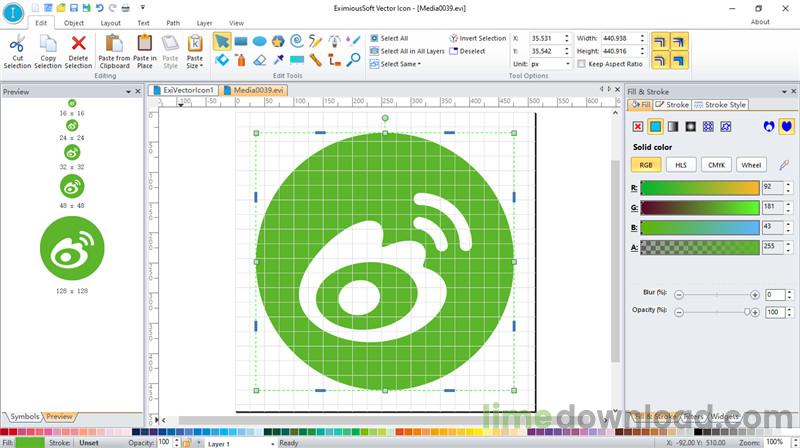The width and height of the screenshot is (800, 448).
Task: Choose the Eraser tool
Action: point(259,60)
